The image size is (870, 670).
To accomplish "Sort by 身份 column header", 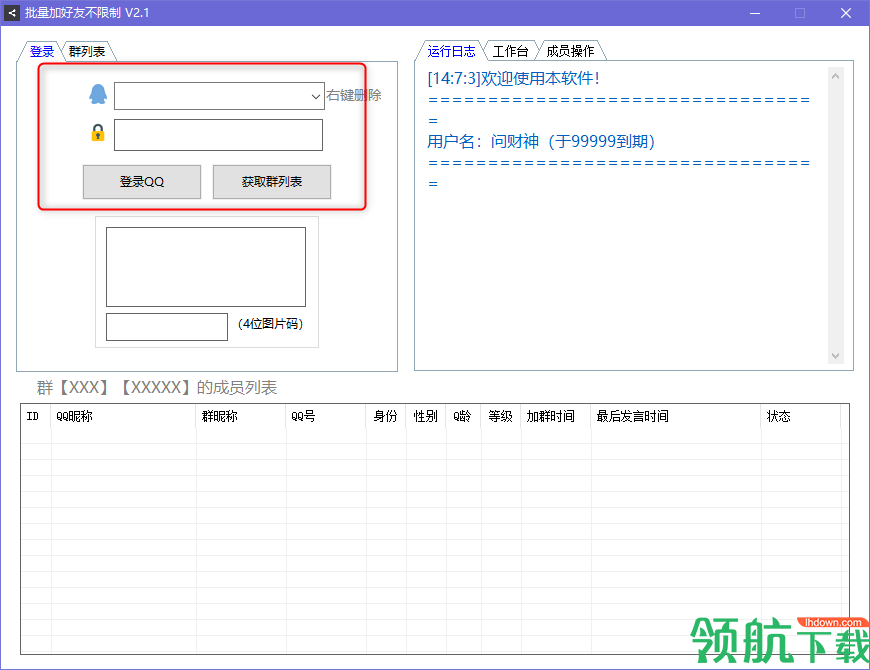I will (386, 417).
